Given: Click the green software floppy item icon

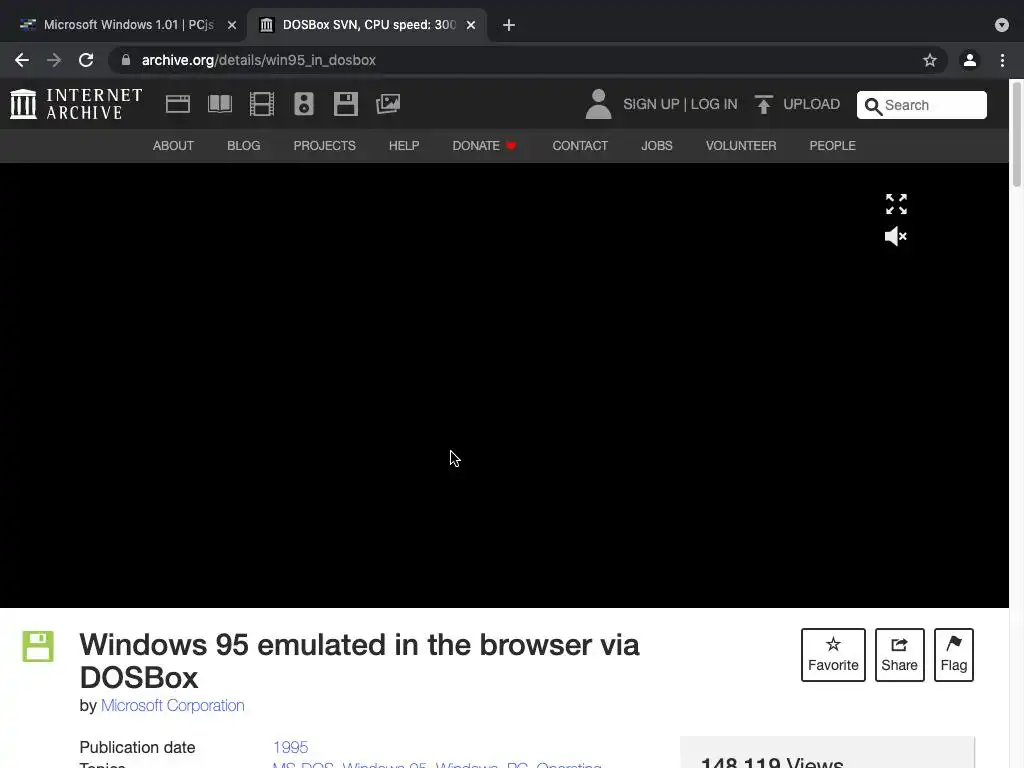Looking at the screenshot, I should (x=38, y=647).
